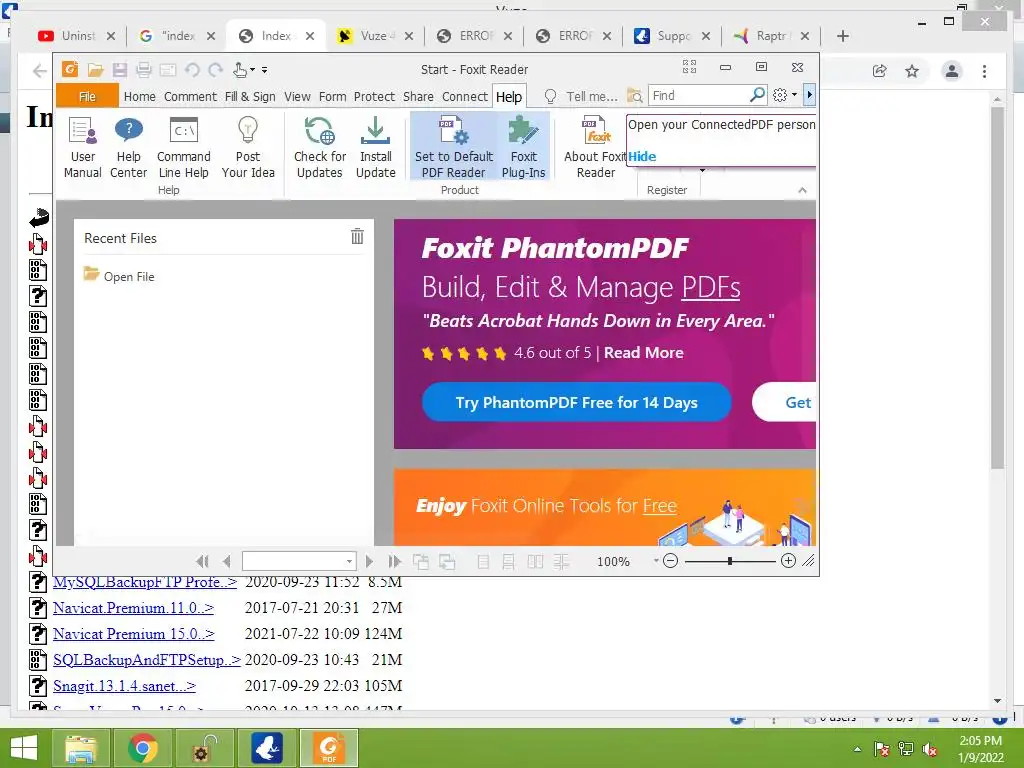1024x768 pixels.
Task: Open Chrome new tab plus button
Action: tap(842, 36)
